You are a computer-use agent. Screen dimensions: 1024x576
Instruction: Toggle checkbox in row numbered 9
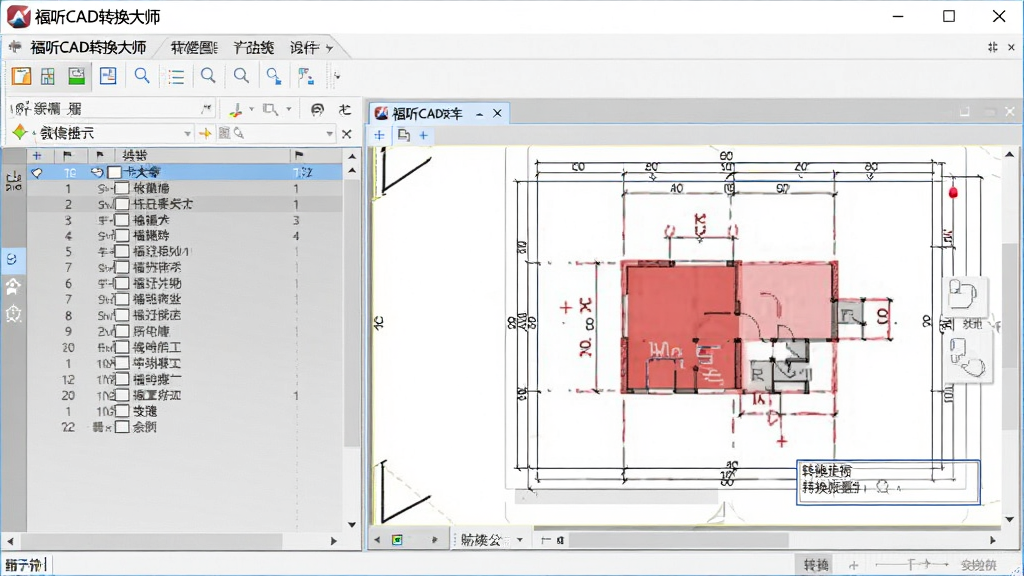122,331
